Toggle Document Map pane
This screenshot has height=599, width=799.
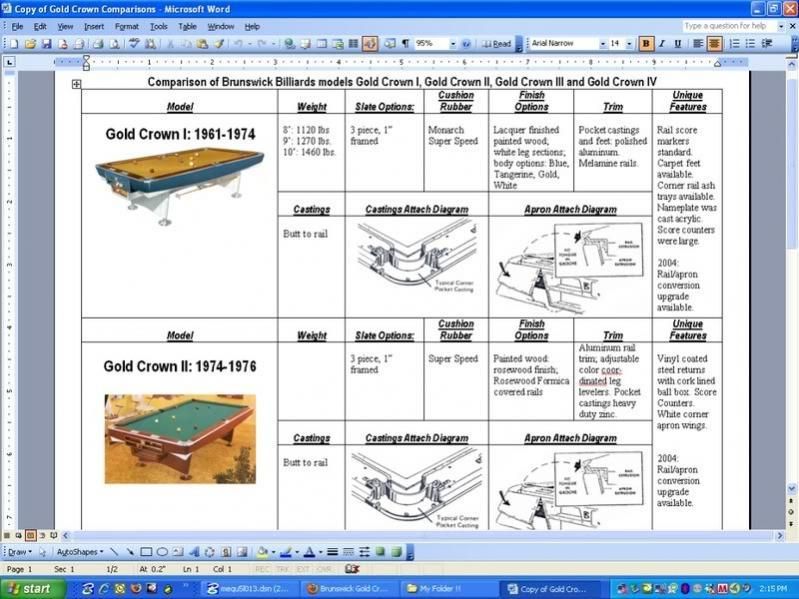pyautogui.click(x=389, y=44)
